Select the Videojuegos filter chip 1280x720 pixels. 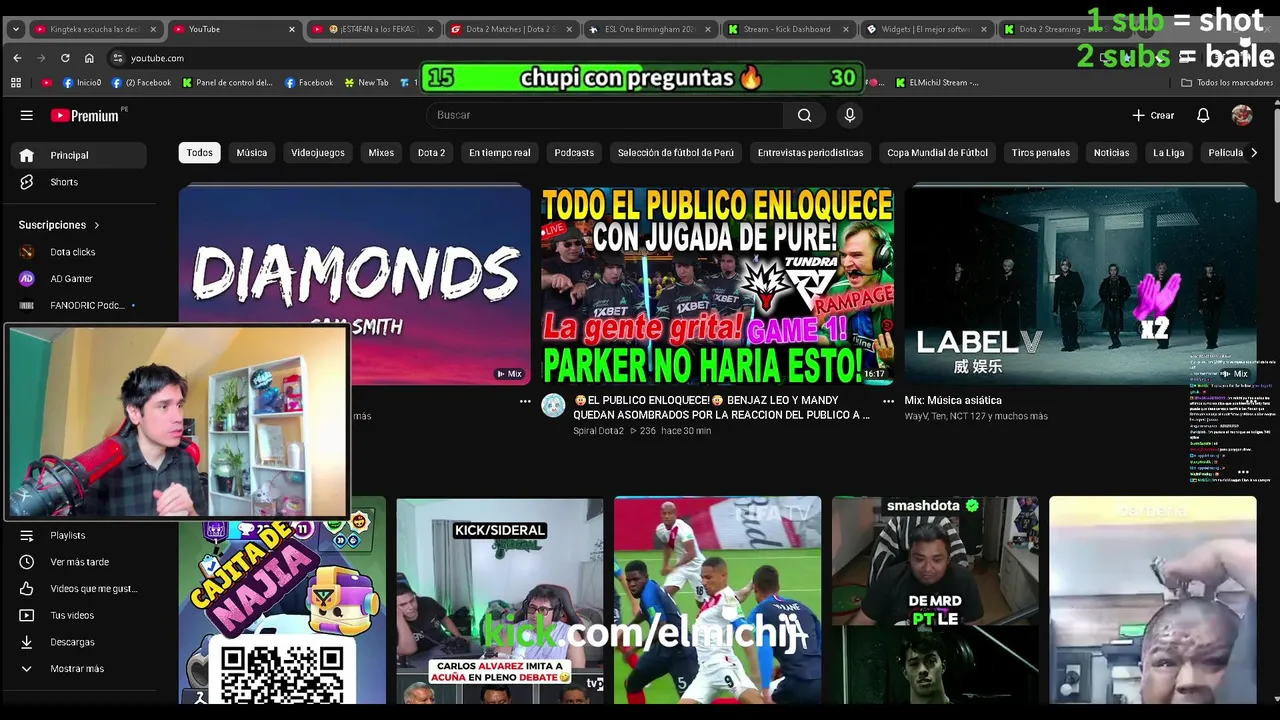[x=318, y=153]
